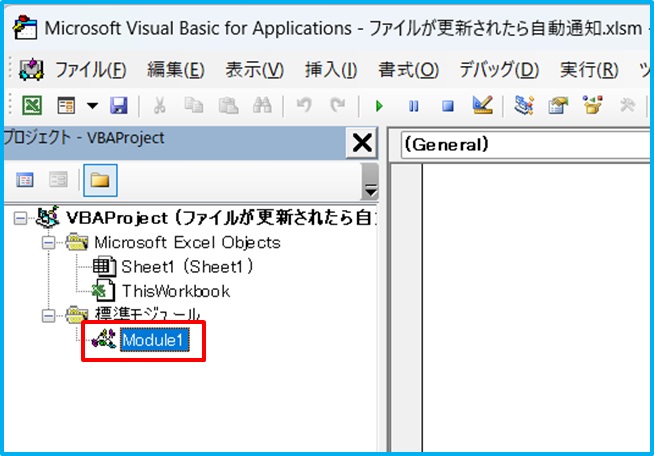Select ThisWorkbook in project tree
The width and height of the screenshot is (654, 456).
click(x=176, y=291)
